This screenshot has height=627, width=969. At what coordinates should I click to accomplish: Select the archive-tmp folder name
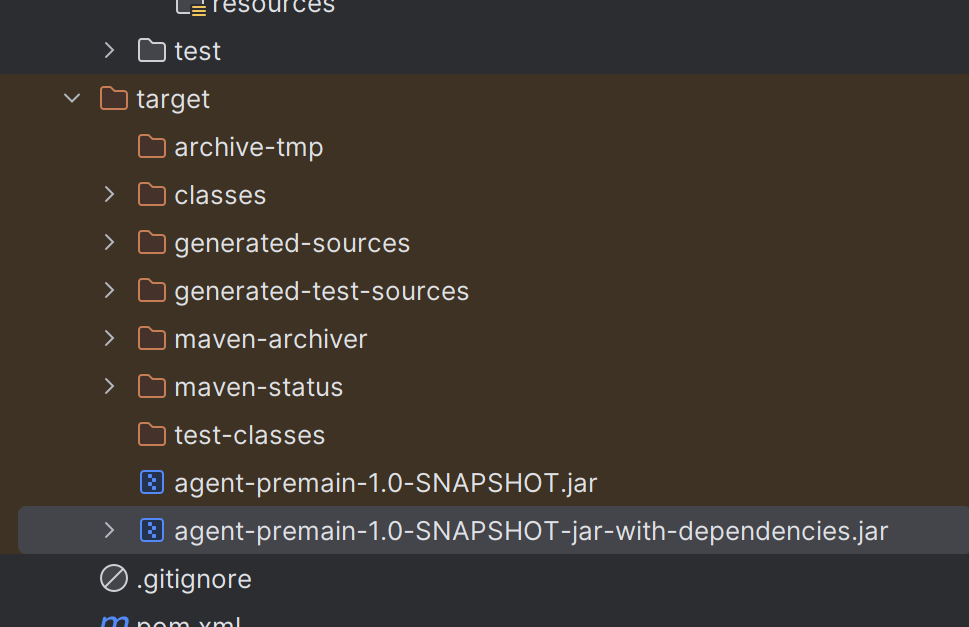248,147
